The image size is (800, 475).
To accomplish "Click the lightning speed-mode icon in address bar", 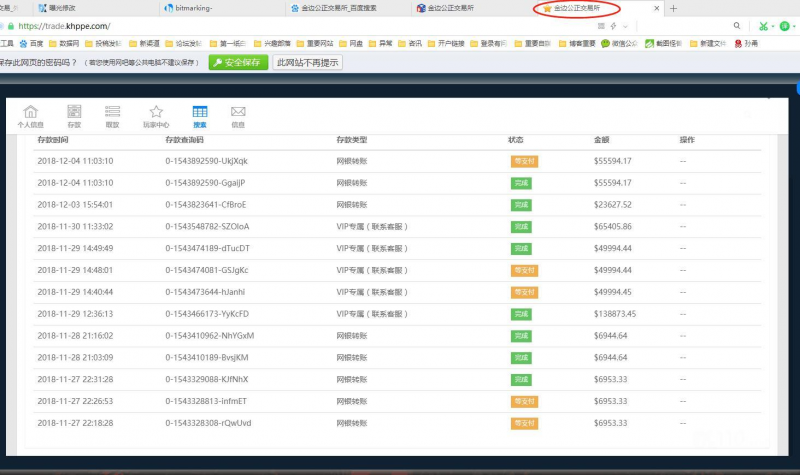I will click(x=613, y=26).
